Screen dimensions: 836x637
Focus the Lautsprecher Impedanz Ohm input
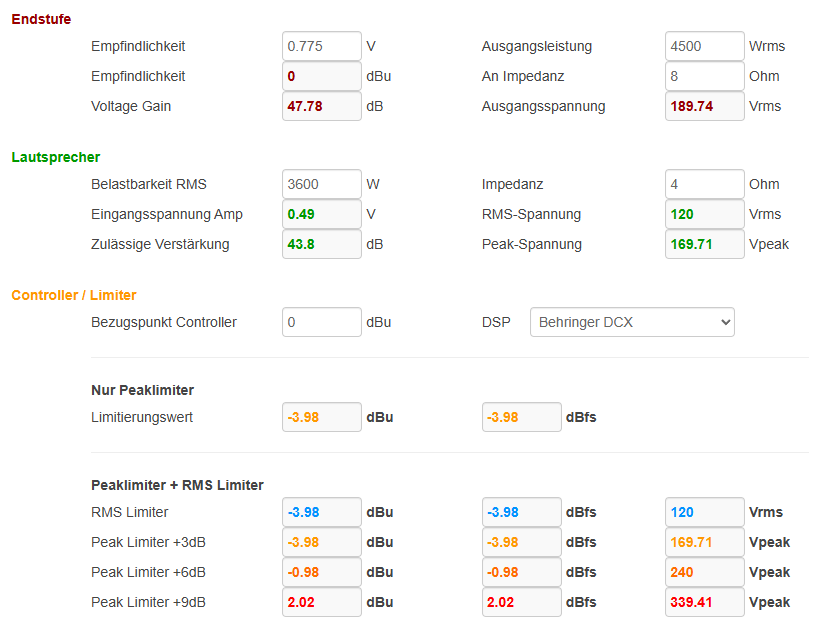(704, 184)
